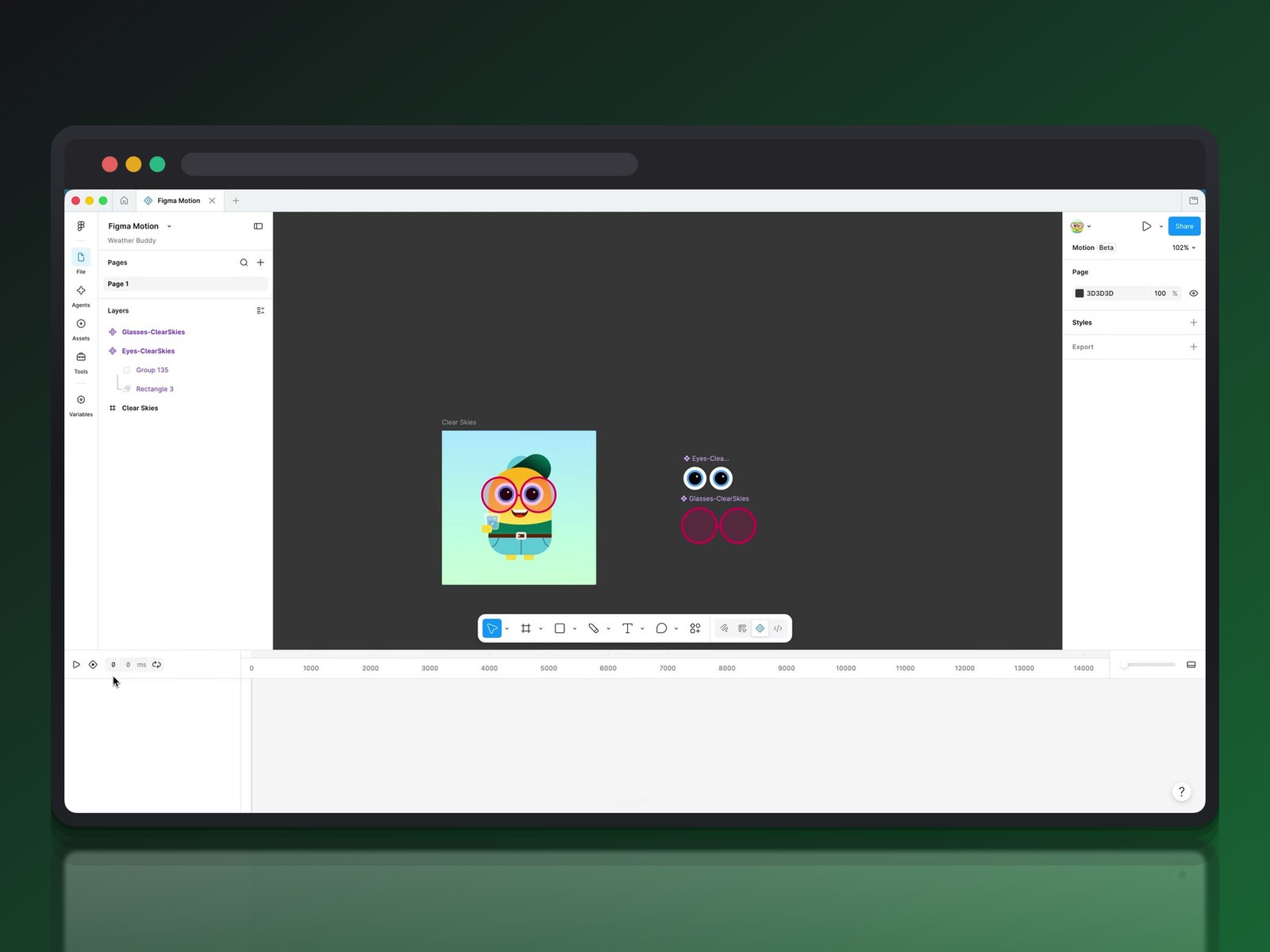This screenshot has width=1270, height=952.
Task: Open the present options dropdown arrow
Action: pos(1161,227)
